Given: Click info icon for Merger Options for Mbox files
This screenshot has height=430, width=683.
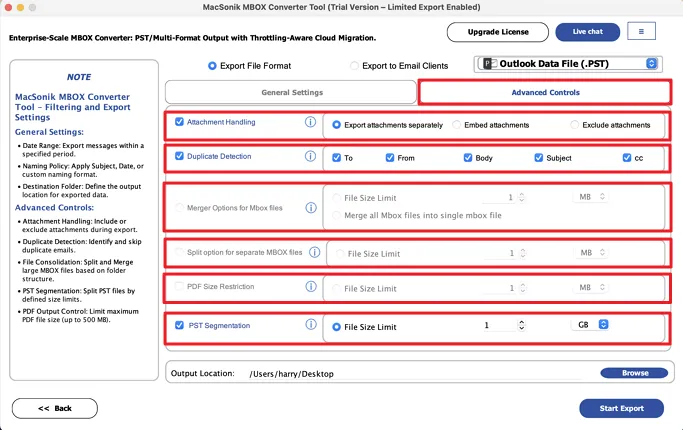Looking at the screenshot, I should (311, 208).
